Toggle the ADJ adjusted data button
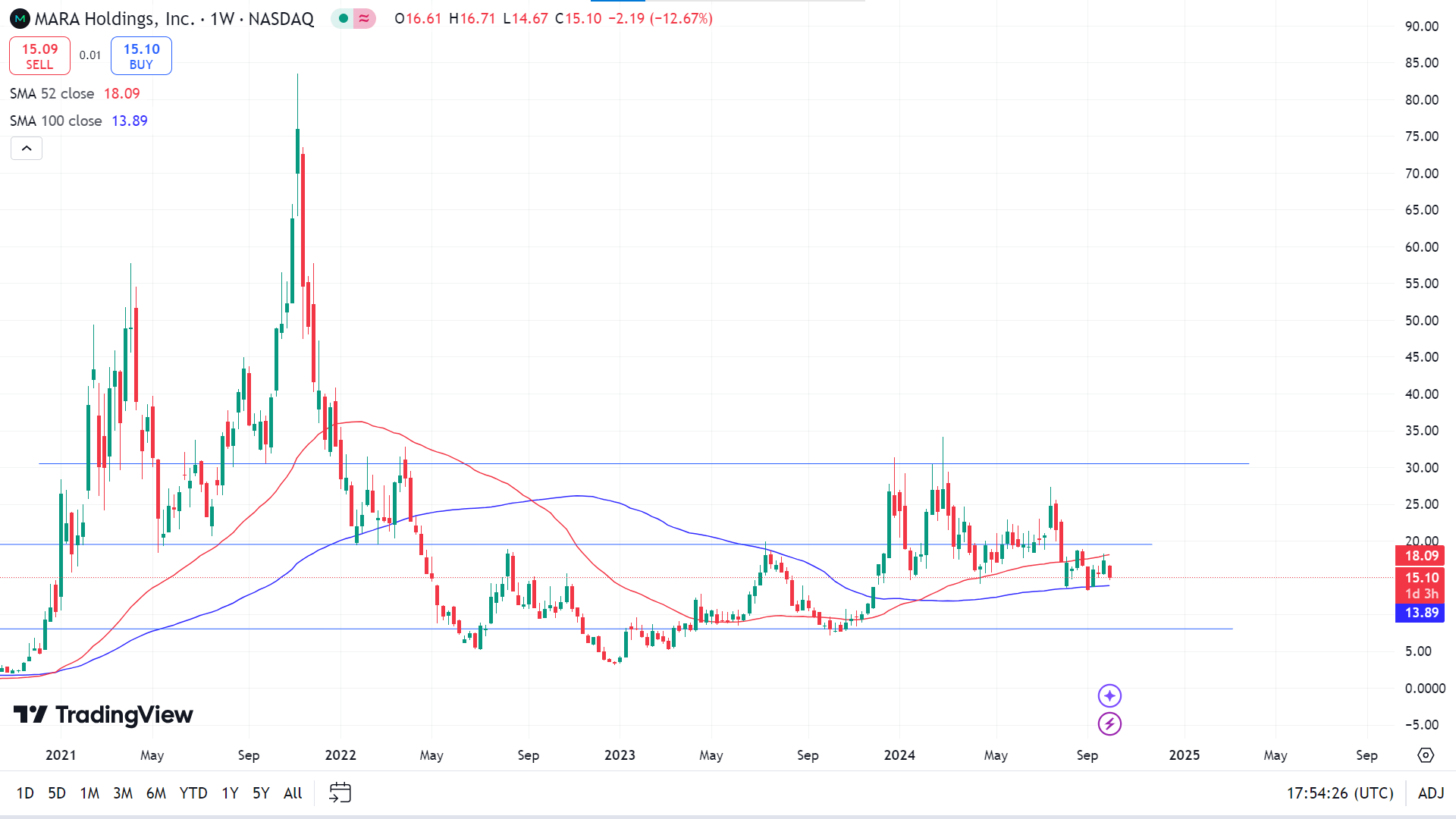1456x819 pixels. (x=1431, y=793)
